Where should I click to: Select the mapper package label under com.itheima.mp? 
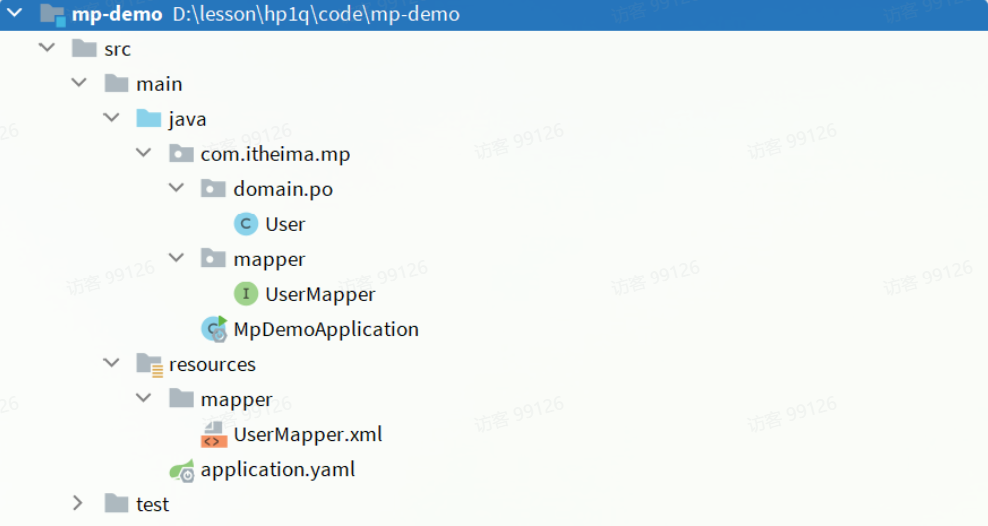point(270,260)
